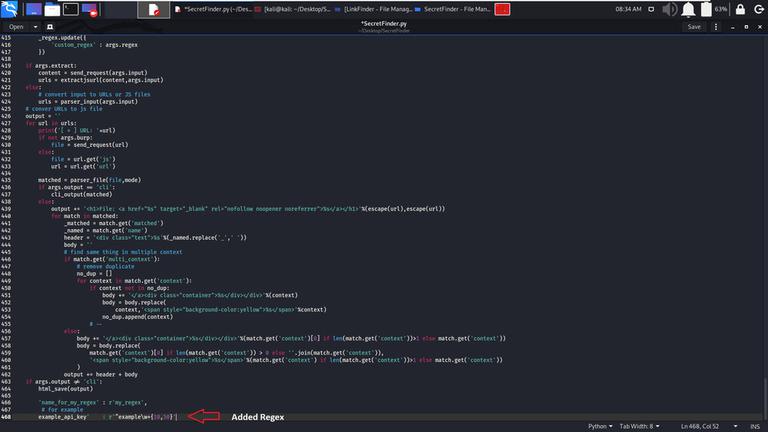This screenshot has width=768, height=432.
Task: Toggle the INS insert mode indicator
Action: point(755,426)
